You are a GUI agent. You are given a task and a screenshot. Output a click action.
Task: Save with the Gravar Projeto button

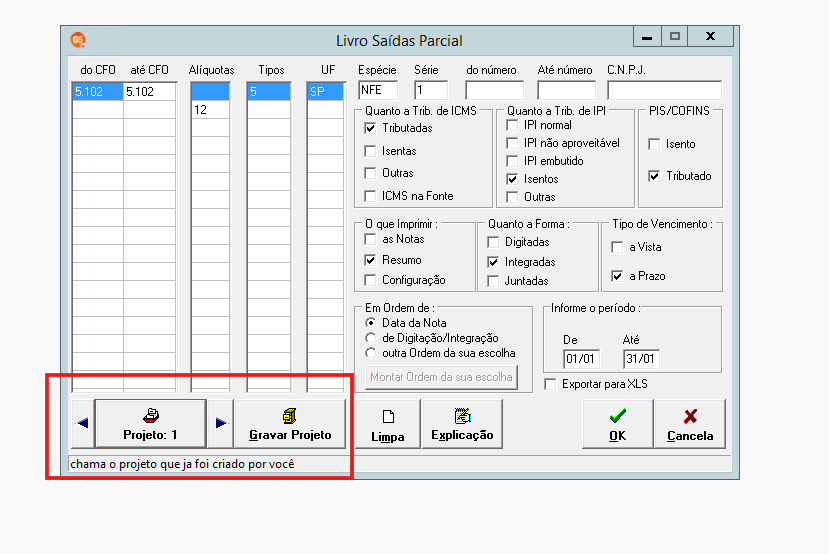(290, 424)
